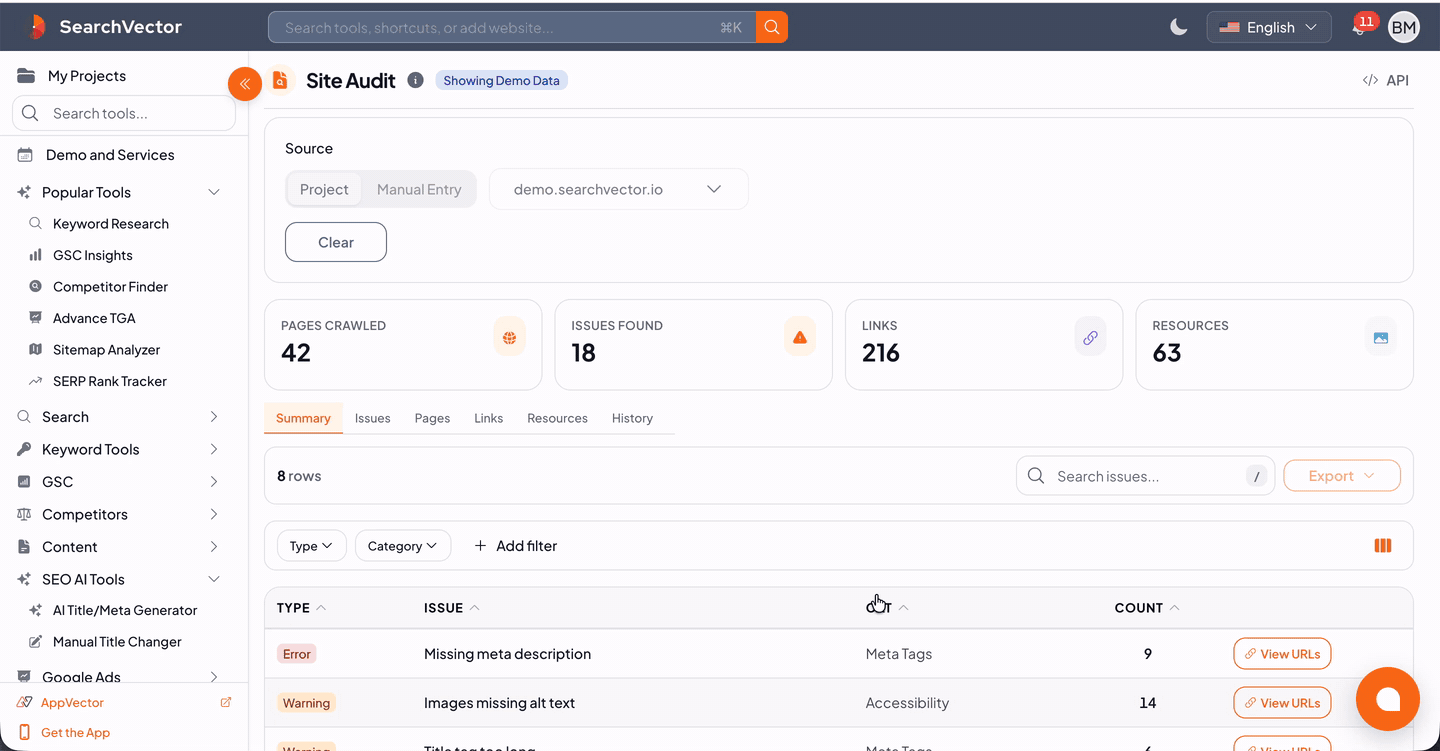
Task: View URLs for Missing meta description
Action: (x=1282, y=654)
